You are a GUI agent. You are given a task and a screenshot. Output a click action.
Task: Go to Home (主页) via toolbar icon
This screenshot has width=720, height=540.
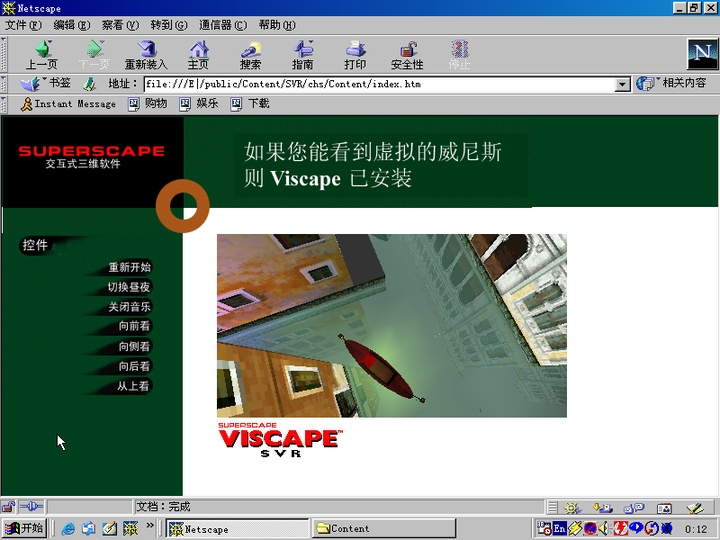198,54
